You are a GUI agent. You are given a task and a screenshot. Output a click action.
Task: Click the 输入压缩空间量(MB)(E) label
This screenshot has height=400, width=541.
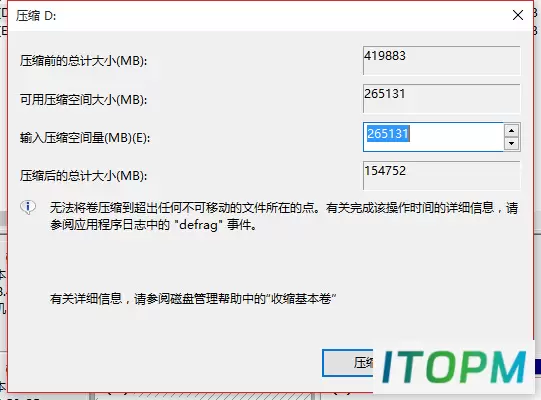point(85,138)
